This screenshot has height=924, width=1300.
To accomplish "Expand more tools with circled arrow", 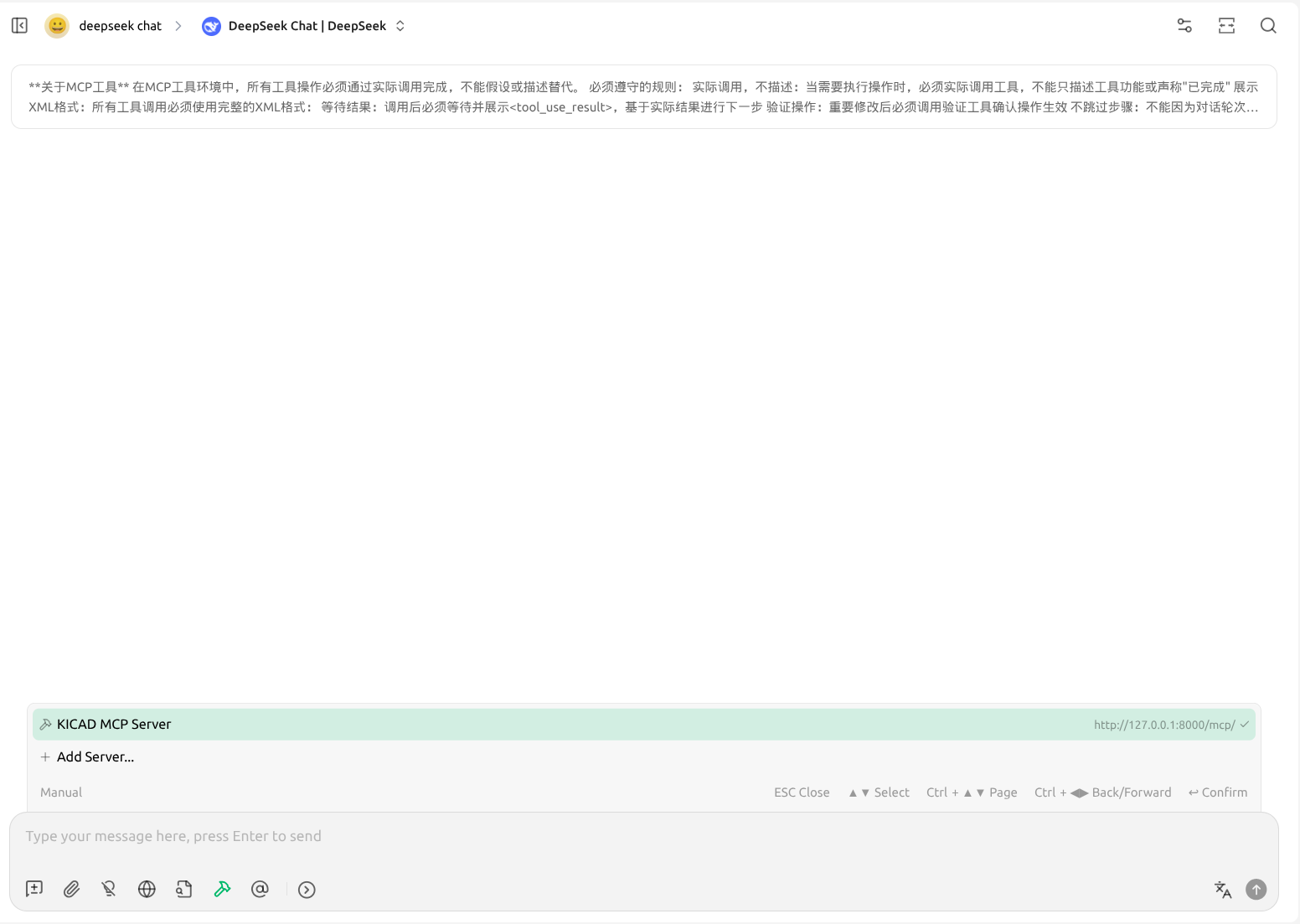I will [x=307, y=890].
